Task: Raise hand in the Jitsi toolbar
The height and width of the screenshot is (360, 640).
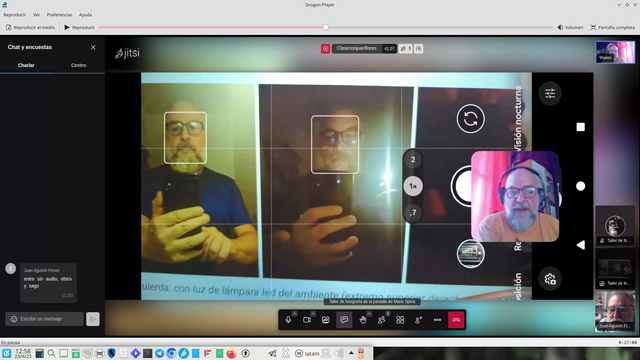Action: click(x=363, y=320)
